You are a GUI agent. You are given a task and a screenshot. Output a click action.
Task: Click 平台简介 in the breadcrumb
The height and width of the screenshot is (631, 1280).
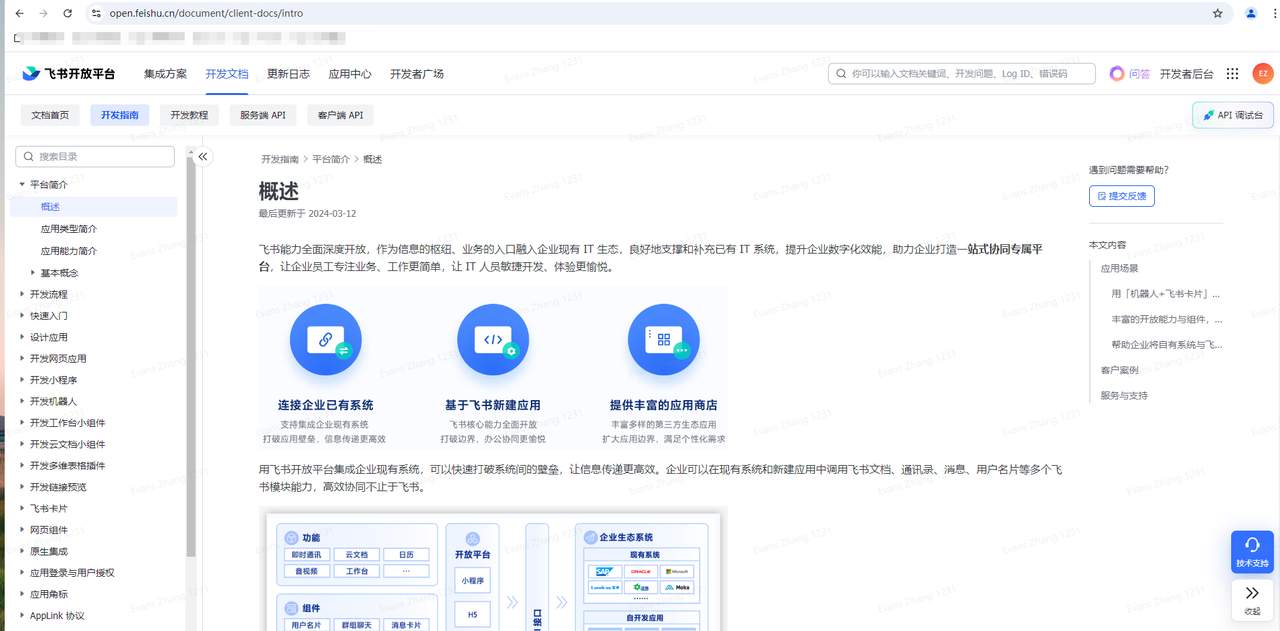pos(331,159)
